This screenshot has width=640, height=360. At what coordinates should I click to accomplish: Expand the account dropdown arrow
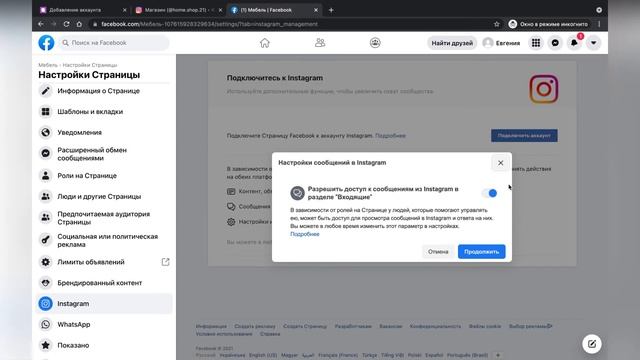click(593, 43)
